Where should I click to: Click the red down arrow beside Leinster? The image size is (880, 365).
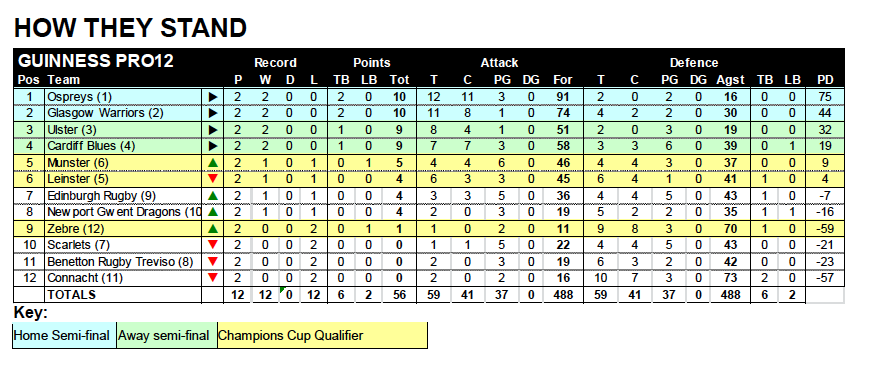(x=212, y=179)
